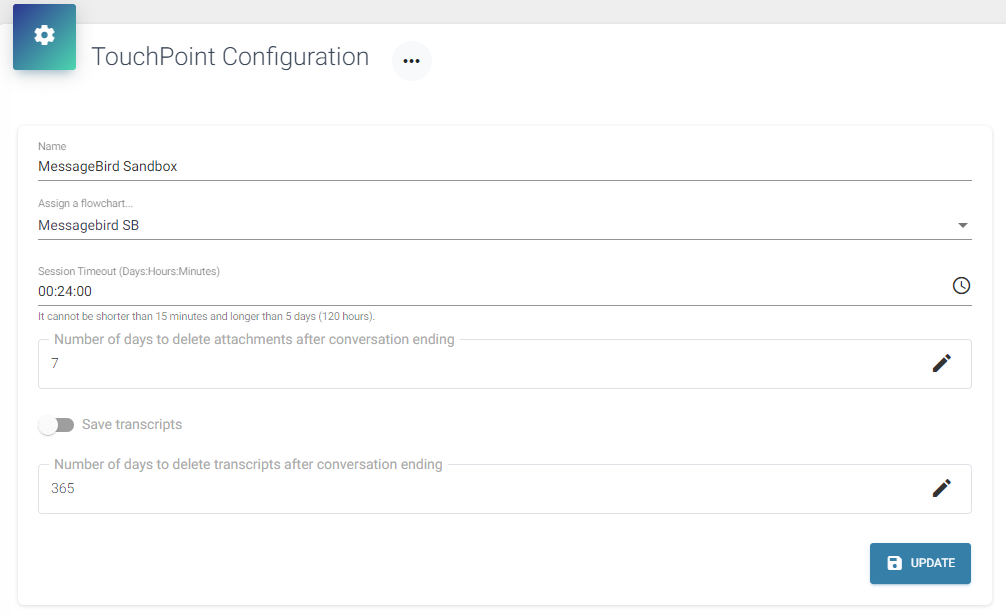Click the "Session Timeout (Days:Hours:Minutes)" label
This screenshot has height=616, width=1006.
128,271
